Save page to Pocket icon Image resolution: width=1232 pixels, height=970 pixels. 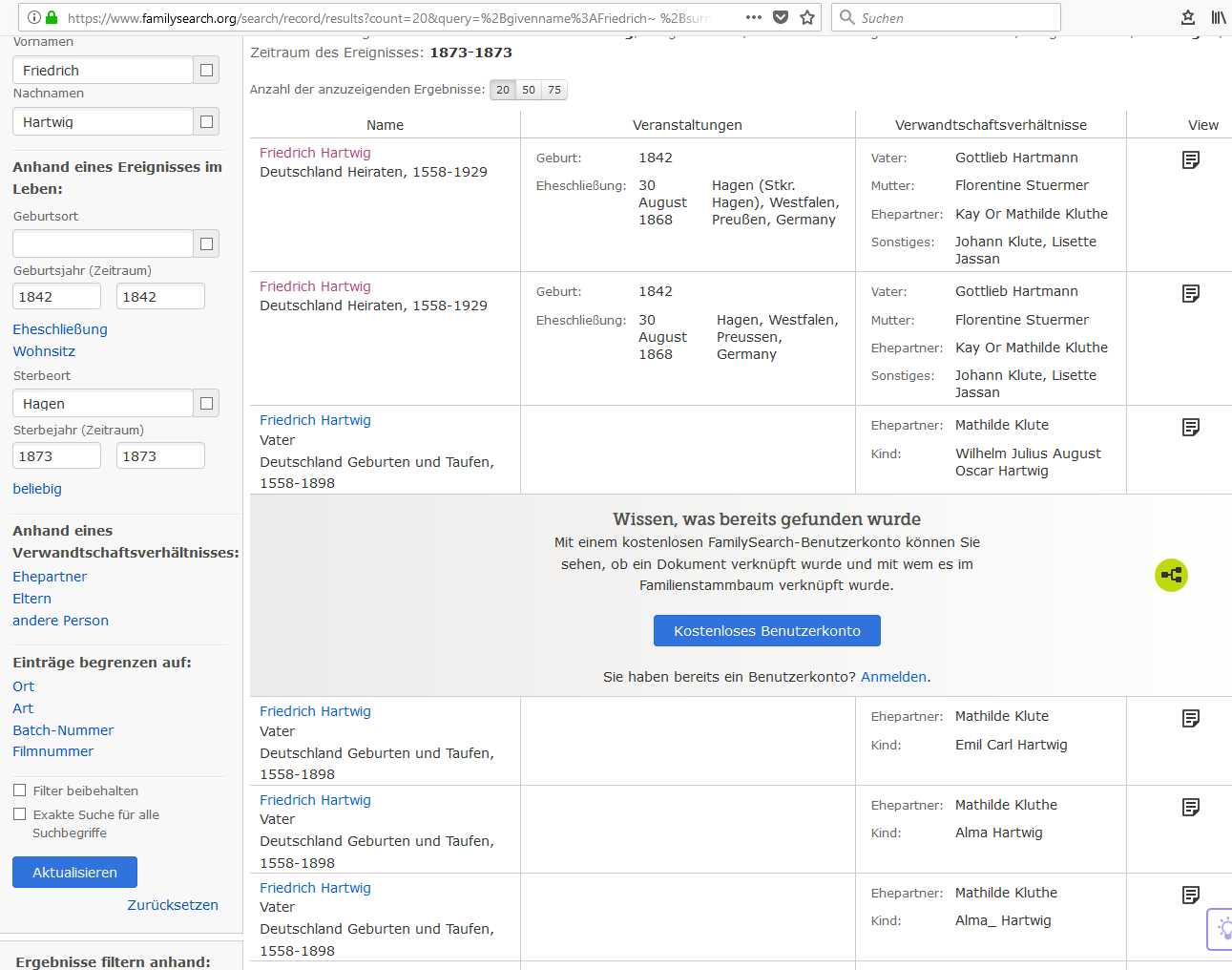click(x=781, y=17)
